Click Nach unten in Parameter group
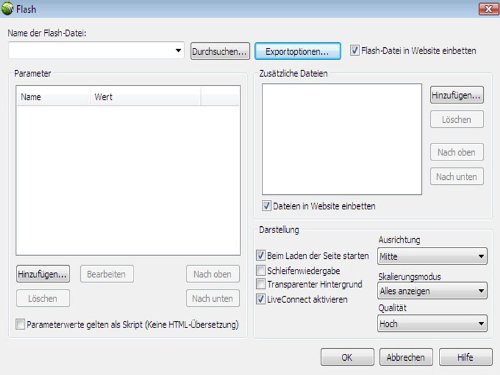The height and width of the screenshot is (375, 500). 213,298
